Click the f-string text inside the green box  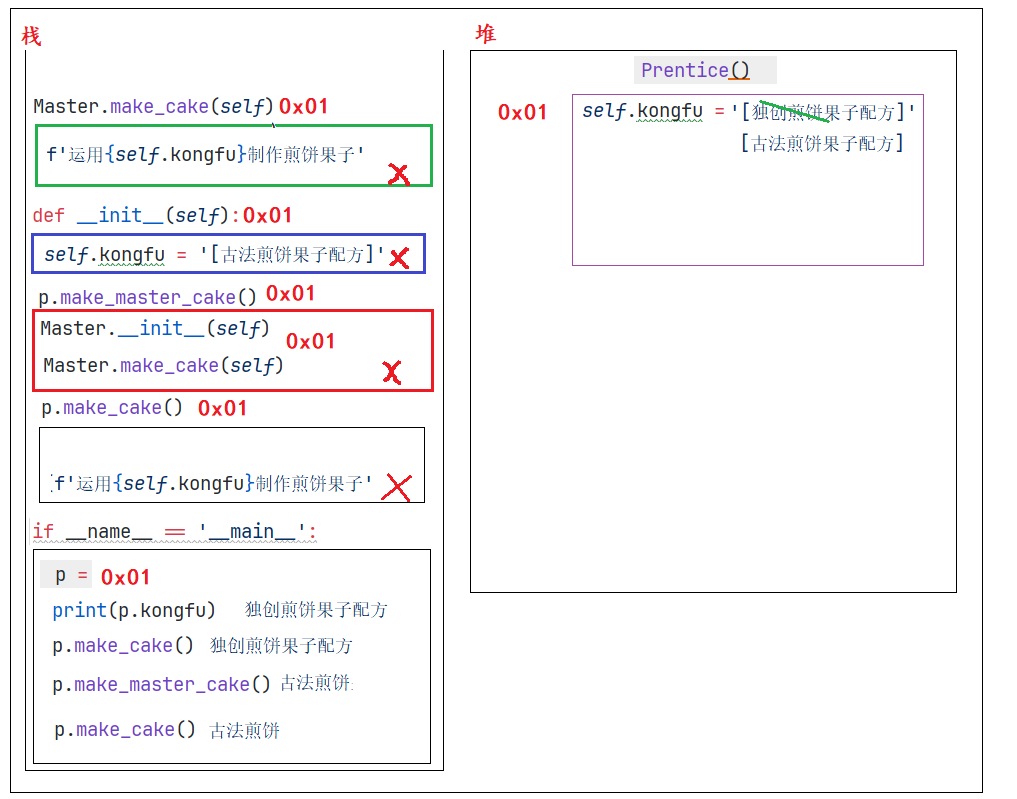[205, 154]
